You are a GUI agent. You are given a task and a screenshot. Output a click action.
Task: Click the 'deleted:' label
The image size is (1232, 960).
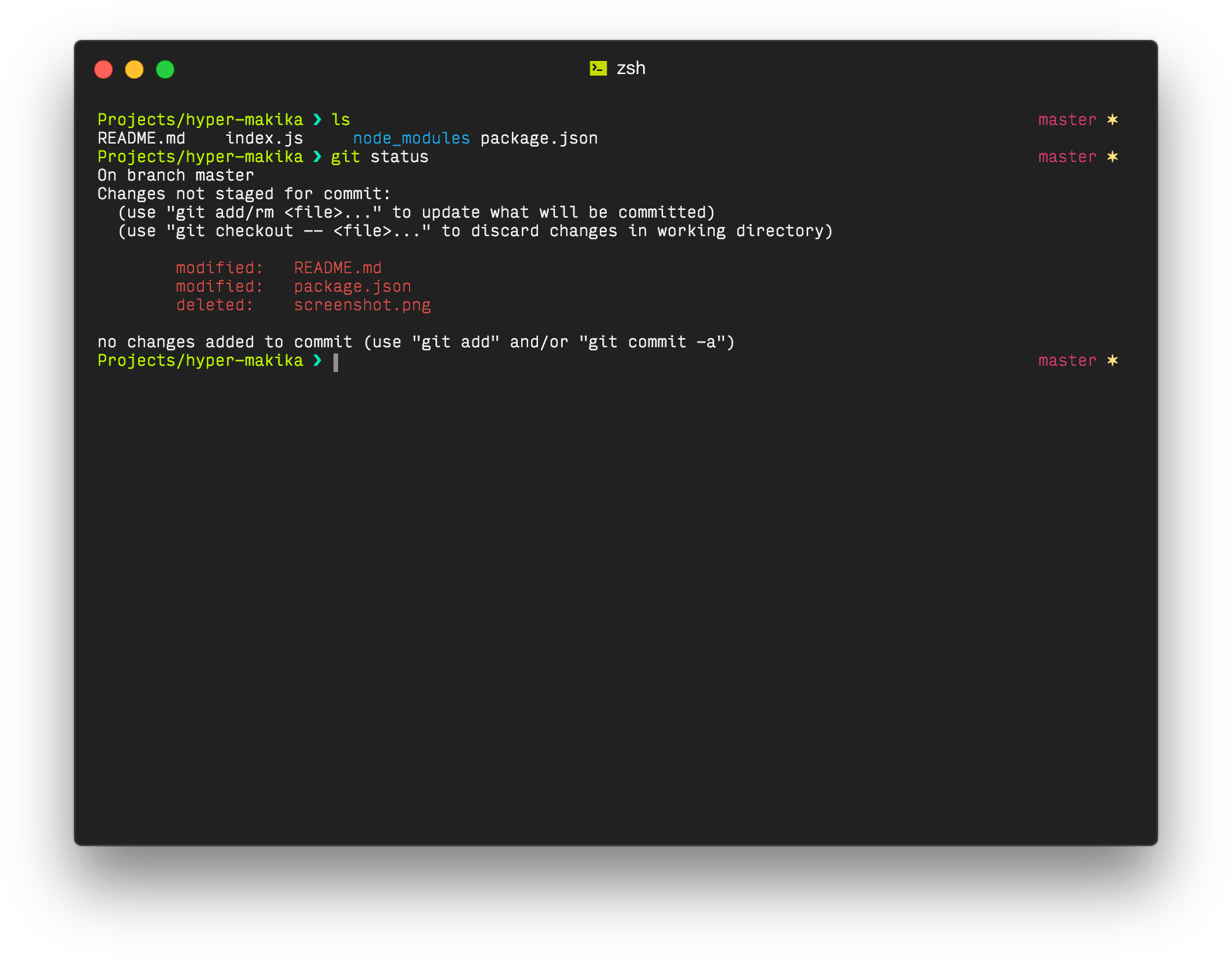pyautogui.click(x=215, y=305)
